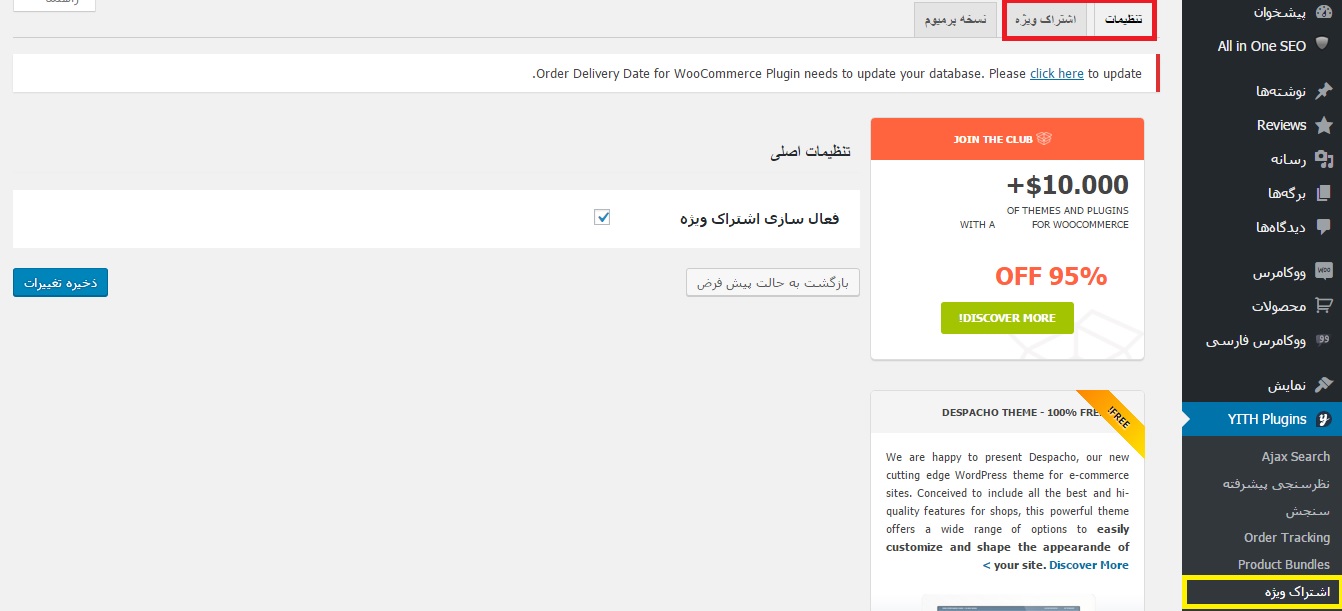Follow the 'click here' database update link
Screen dimensions: 1342x611
coord(1057,73)
